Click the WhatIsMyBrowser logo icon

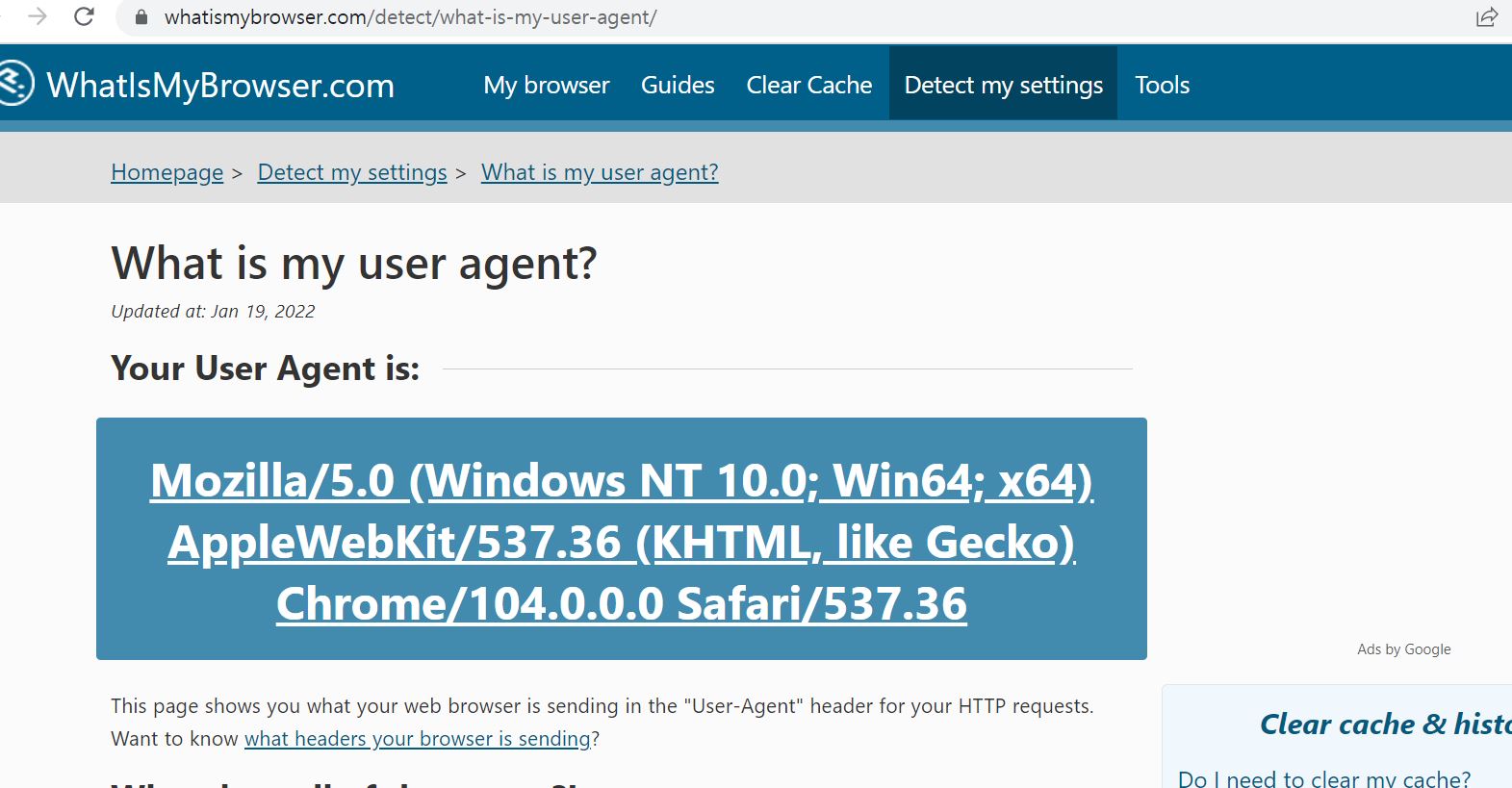(14, 83)
